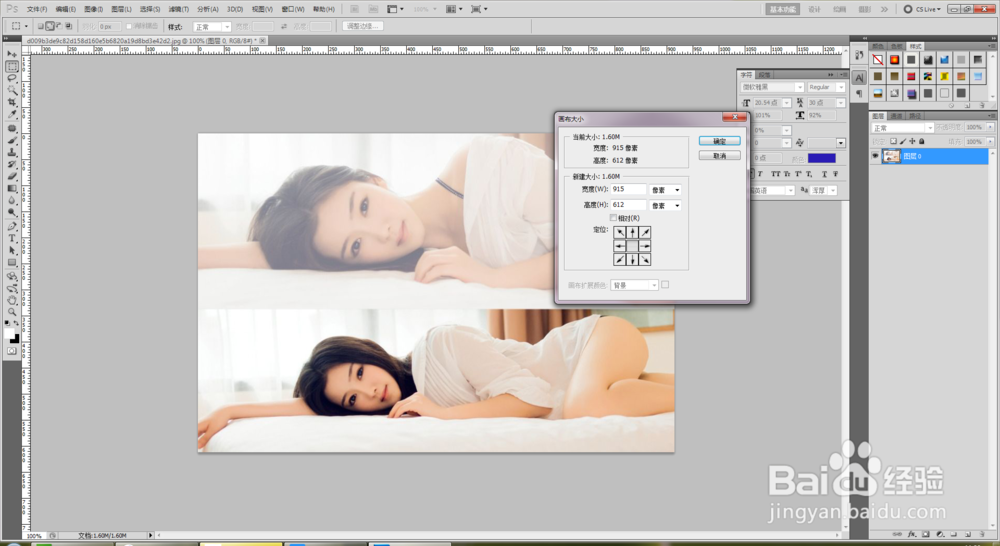Screen dimensions: 1000x546
Task: Click the 调整边缘 refine edge button
Action: [363, 26]
